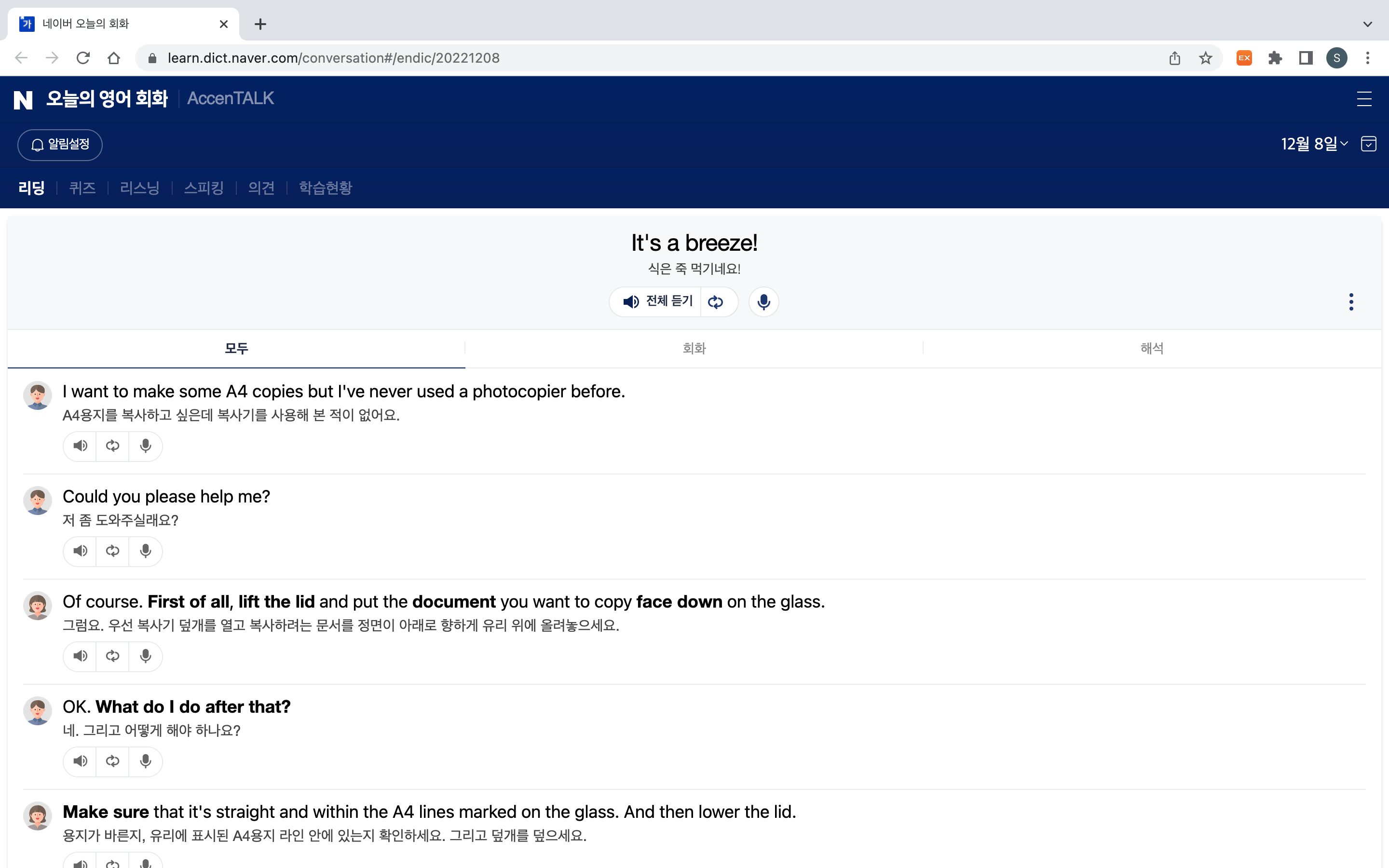Toggle repeat for the first sentence
This screenshot has width=1389, height=868.
112,446
